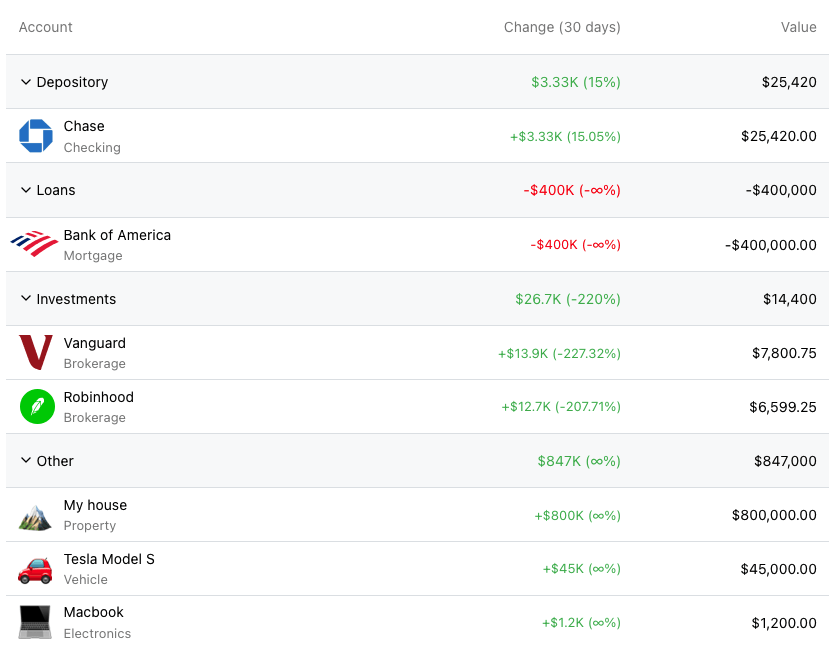837x647 pixels.
Task: Collapse the Other section
Action: point(25,460)
